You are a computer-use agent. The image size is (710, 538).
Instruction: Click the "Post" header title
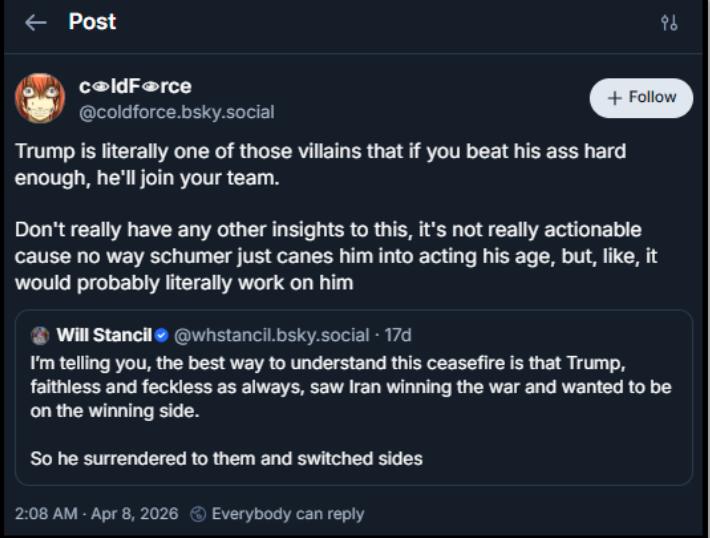pos(92,22)
